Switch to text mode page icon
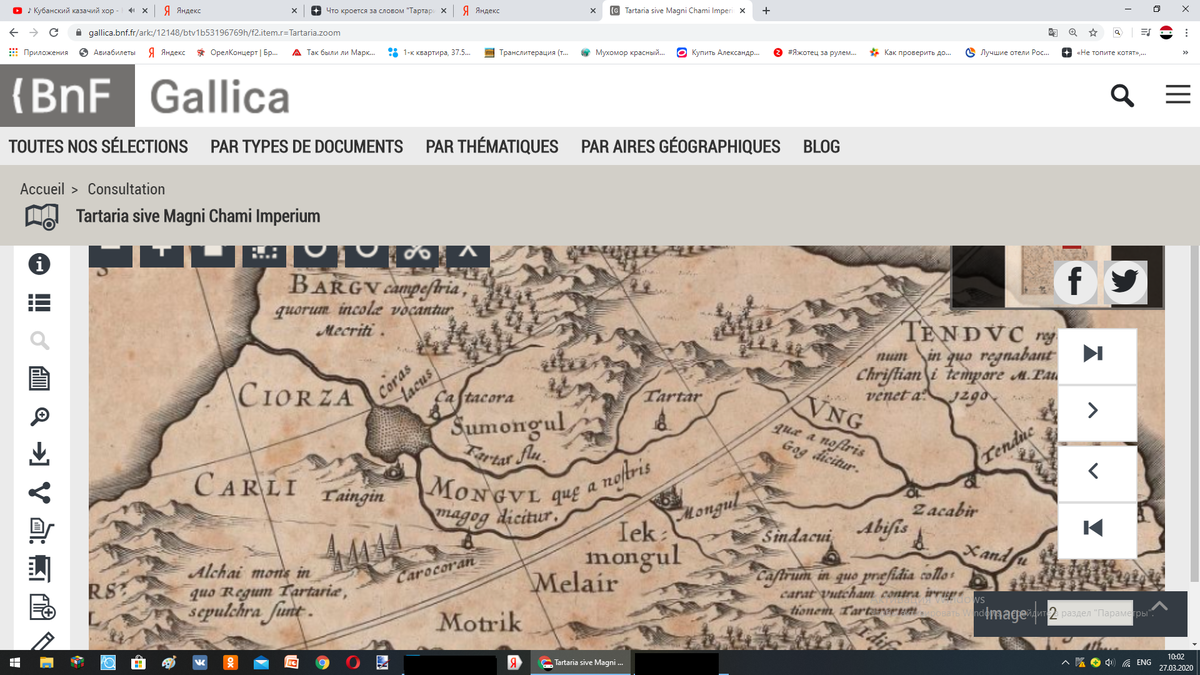Image resolution: width=1200 pixels, height=675 pixels. pyautogui.click(x=40, y=379)
